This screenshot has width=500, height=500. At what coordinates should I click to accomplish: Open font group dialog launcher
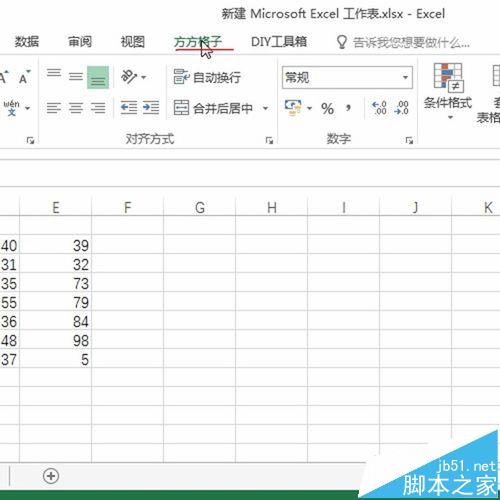[x=30, y=140]
